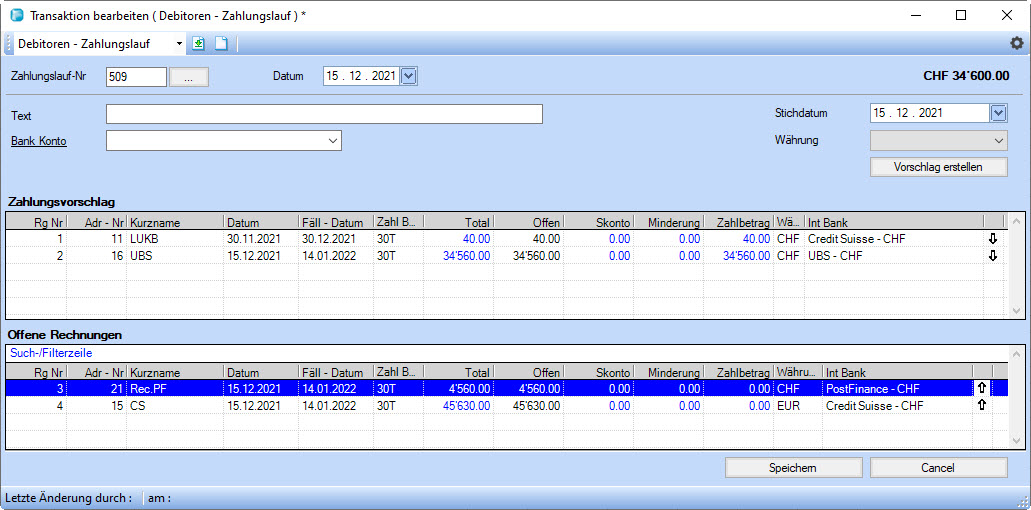
Task: Expand the Stichdatum date picker
Action: click(998, 113)
